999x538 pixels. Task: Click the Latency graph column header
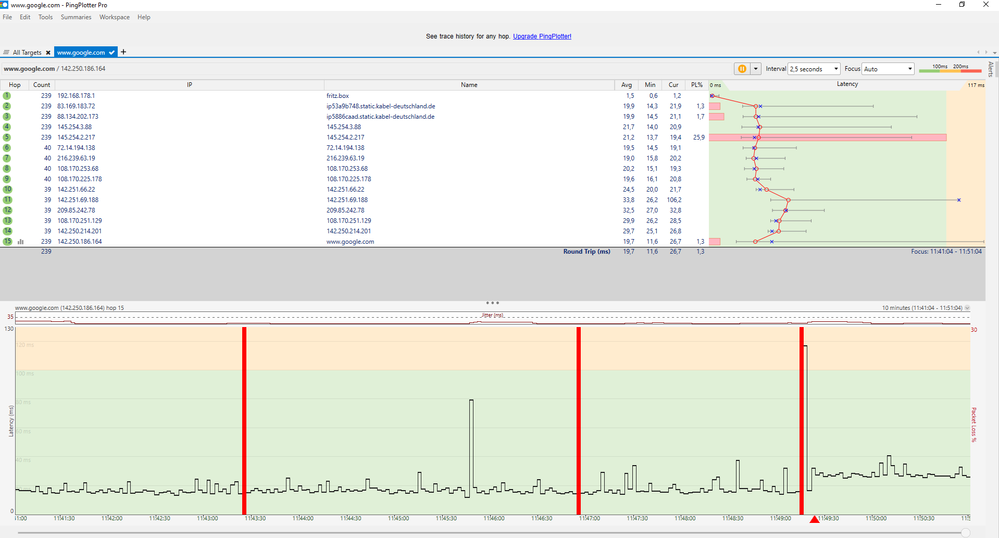847,85
